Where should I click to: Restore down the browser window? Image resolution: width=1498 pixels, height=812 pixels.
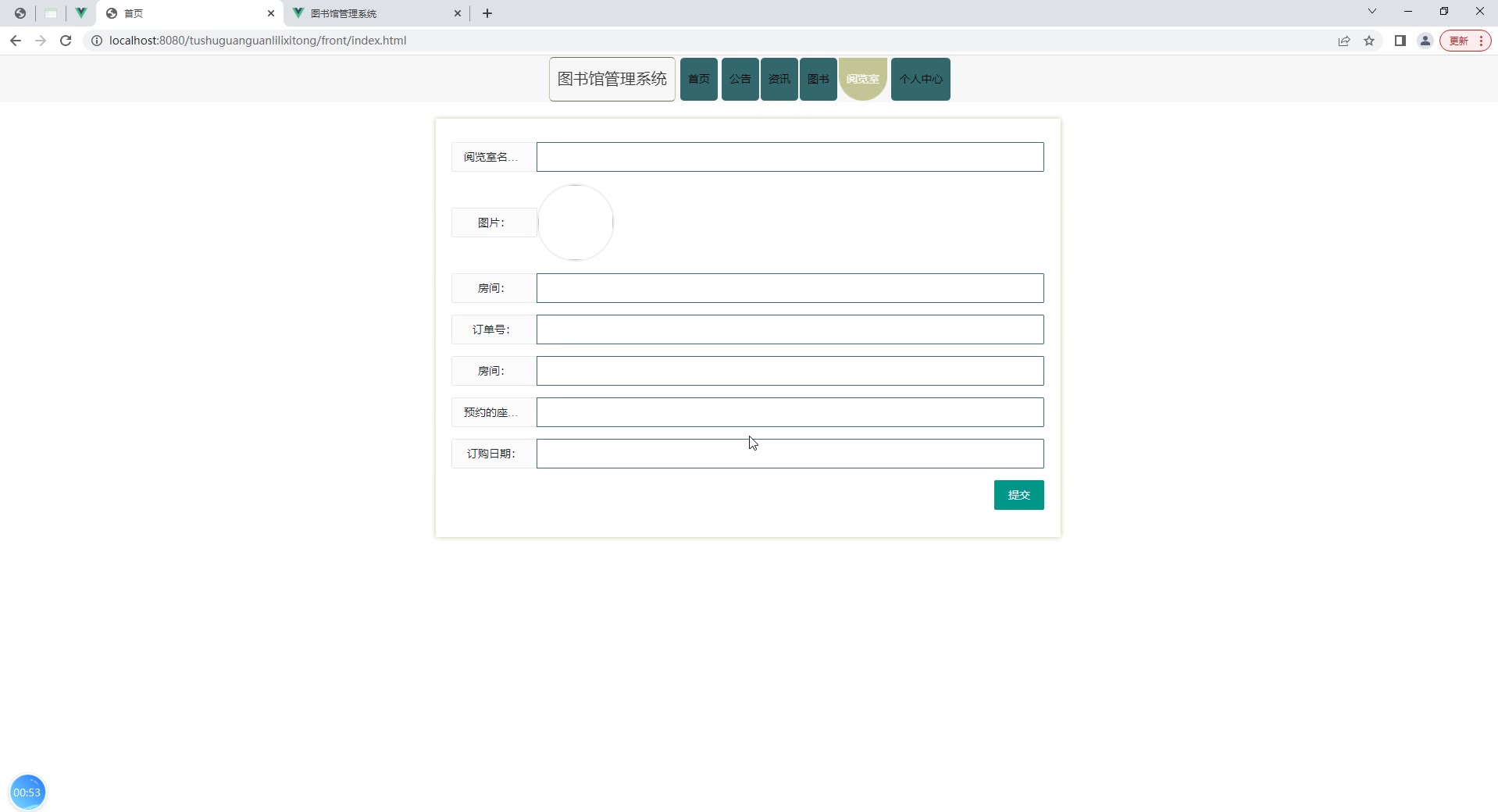click(1444, 11)
